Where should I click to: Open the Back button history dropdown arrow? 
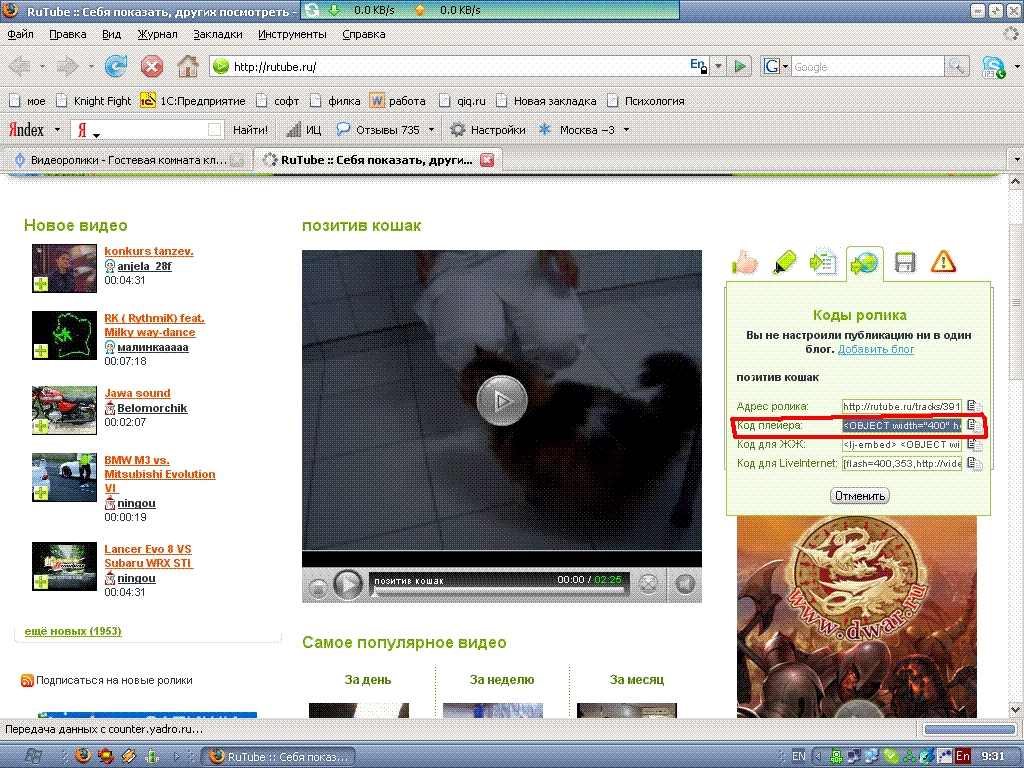click(42, 66)
